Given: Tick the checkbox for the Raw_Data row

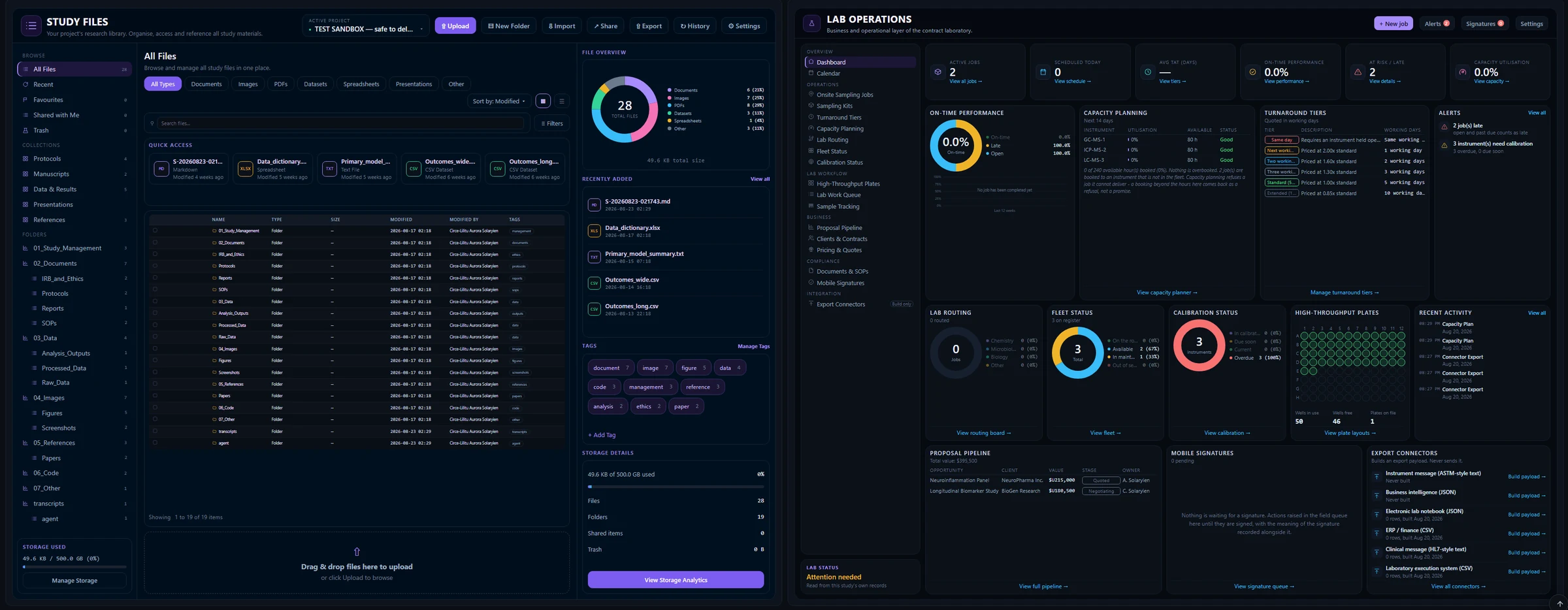Looking at the screenshot, I should (155, 337).
